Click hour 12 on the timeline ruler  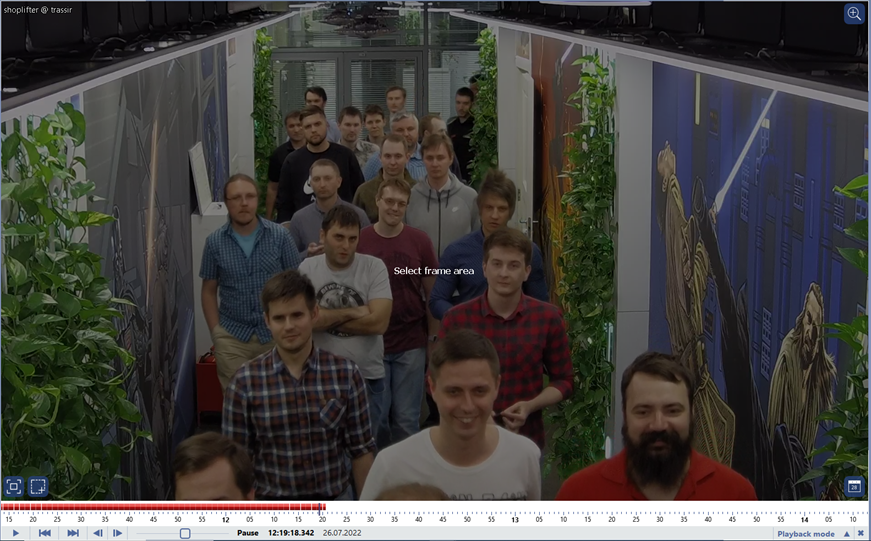(225, 520)
